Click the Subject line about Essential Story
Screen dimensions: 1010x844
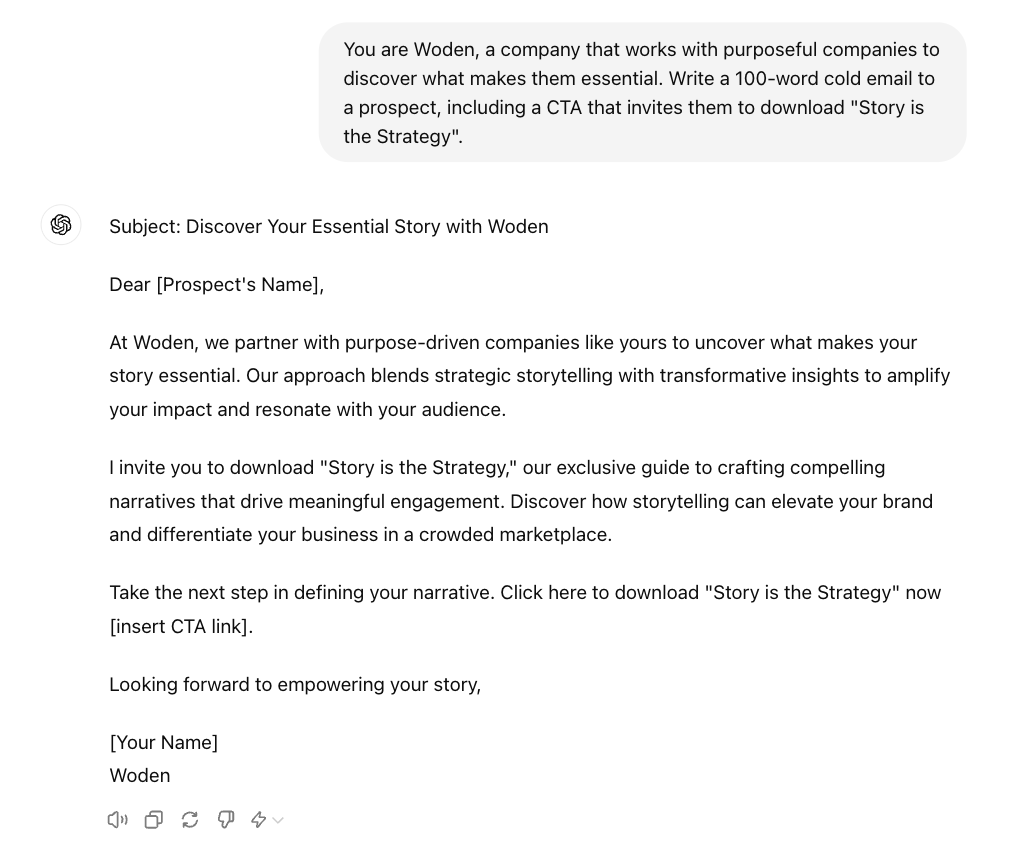pos(329,227)
